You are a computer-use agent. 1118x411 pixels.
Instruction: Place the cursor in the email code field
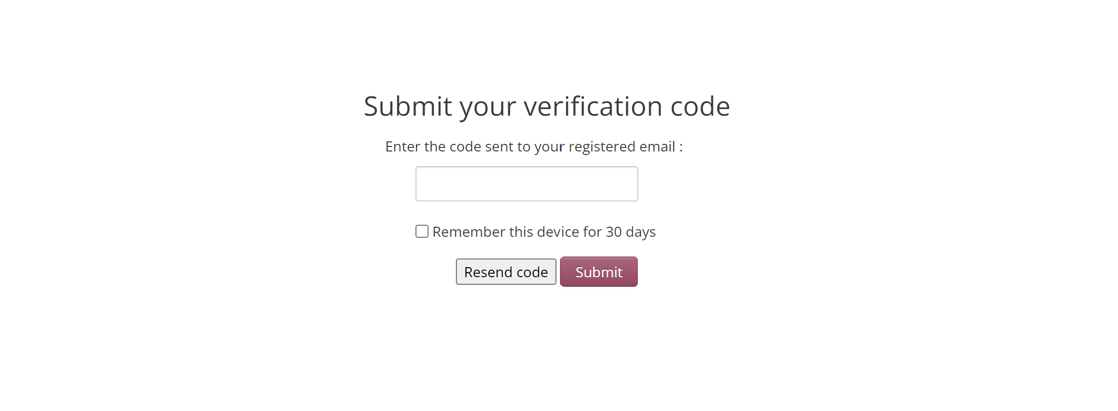pyautogui.click(x=526, y=184)
